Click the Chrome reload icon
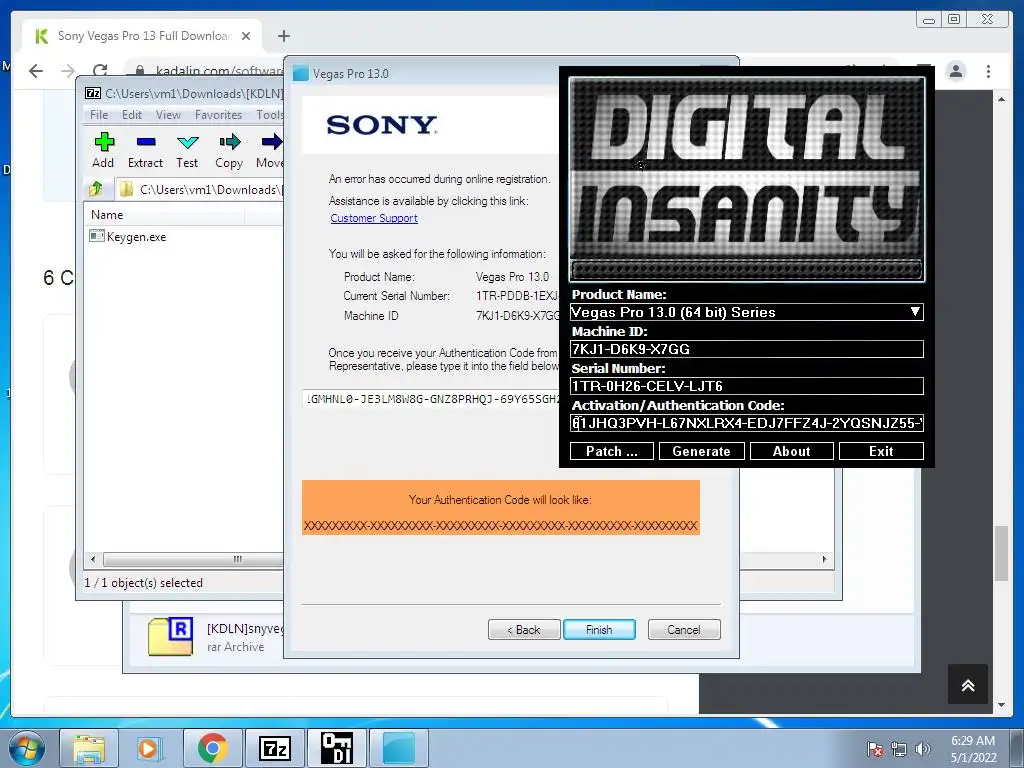This screenshot has width=1024, height=768. (x=100, y=71)
